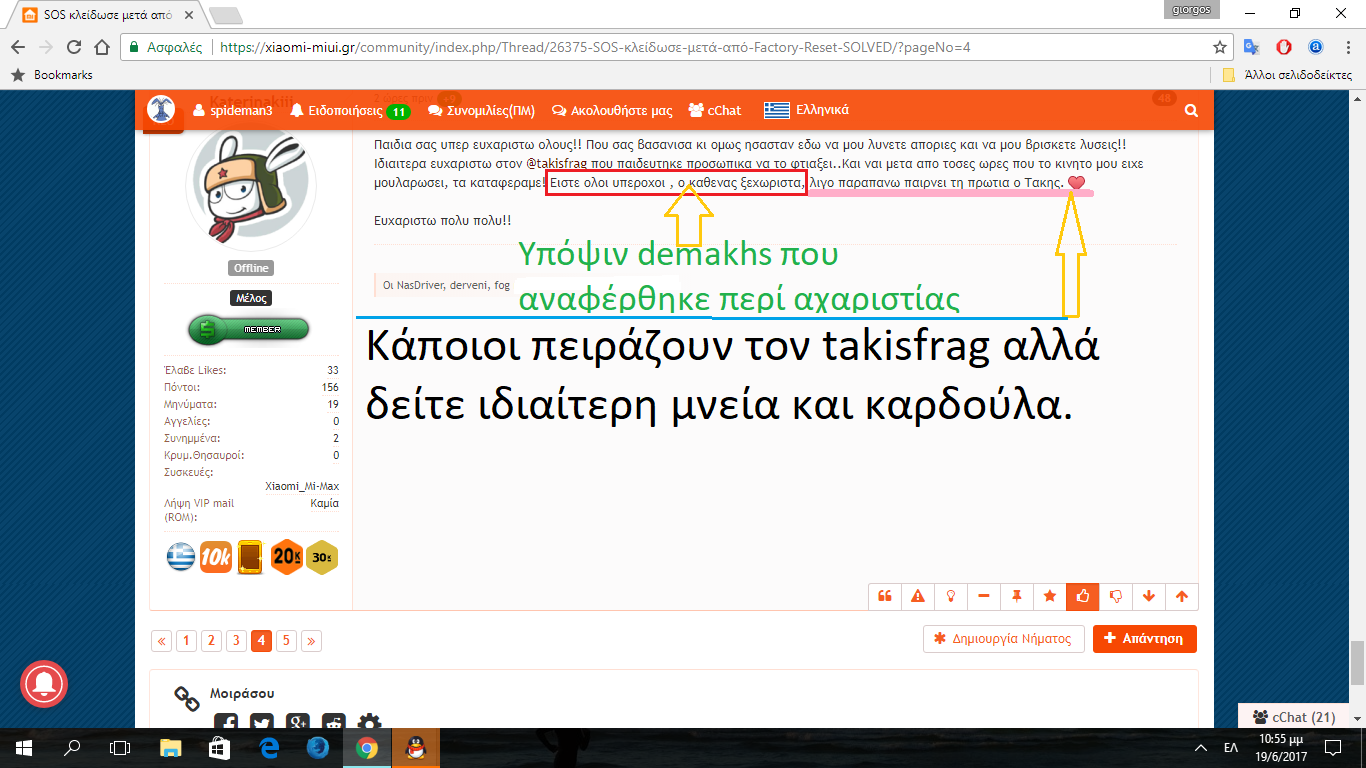Click the lightbulb icon under the post
Image resolution: width=1366 pixels, height=768 pixels.
click(x=951, y=596)
